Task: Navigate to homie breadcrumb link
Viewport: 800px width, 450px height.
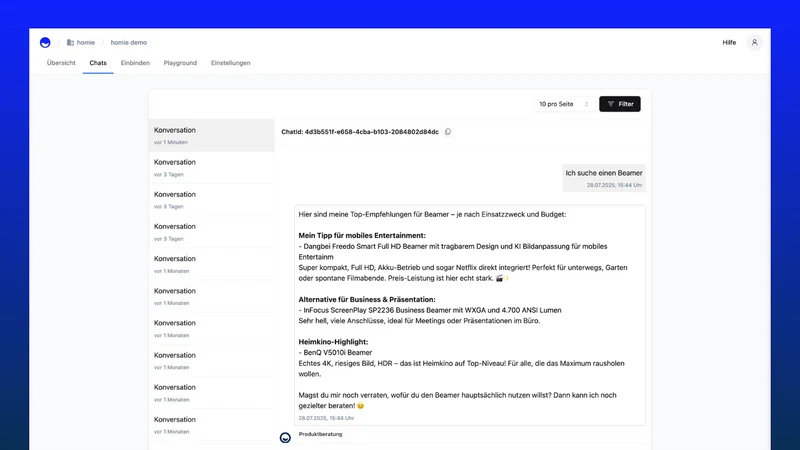Action: point(86,42)
